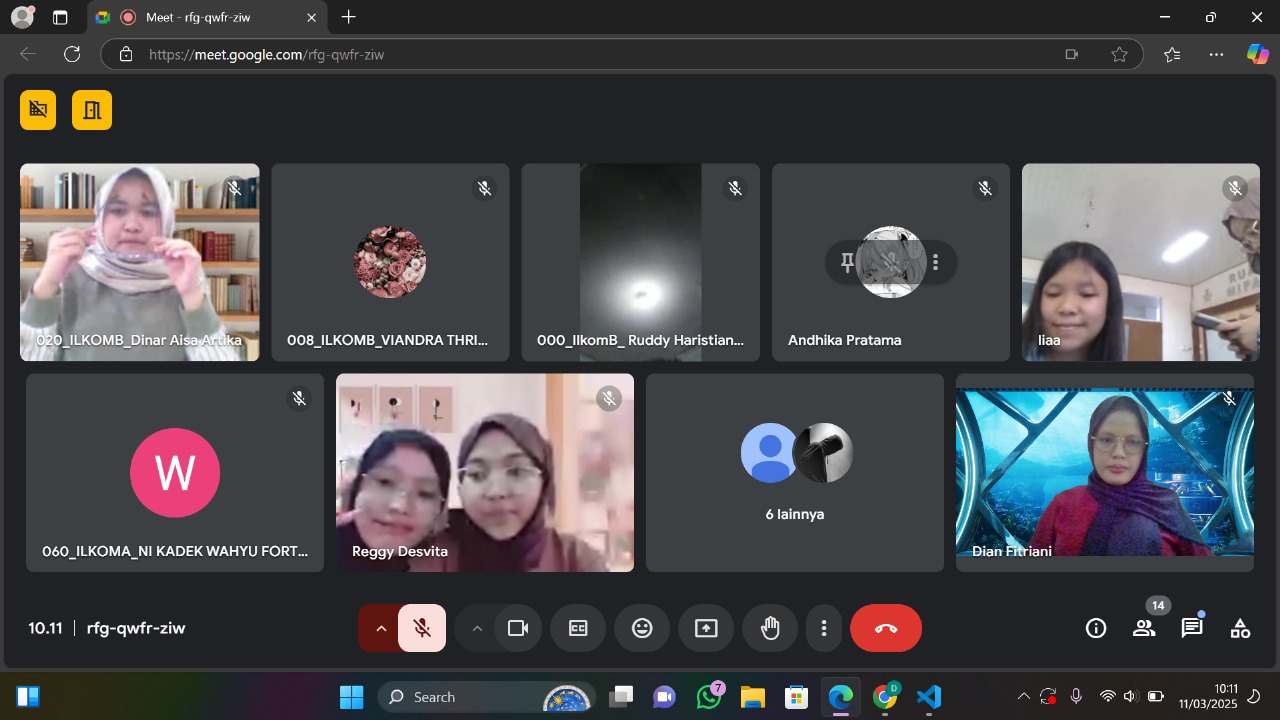This screenshot has height=720, width=1280.
Task: Open the emoji reaction picker
Action: tap(642, 628)
